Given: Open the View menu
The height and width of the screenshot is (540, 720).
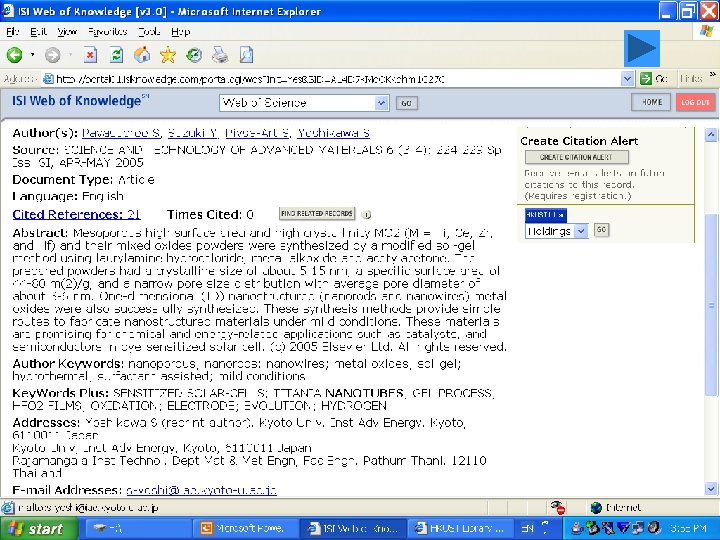Looking at the screenshot, I should [x=67, y=32].
